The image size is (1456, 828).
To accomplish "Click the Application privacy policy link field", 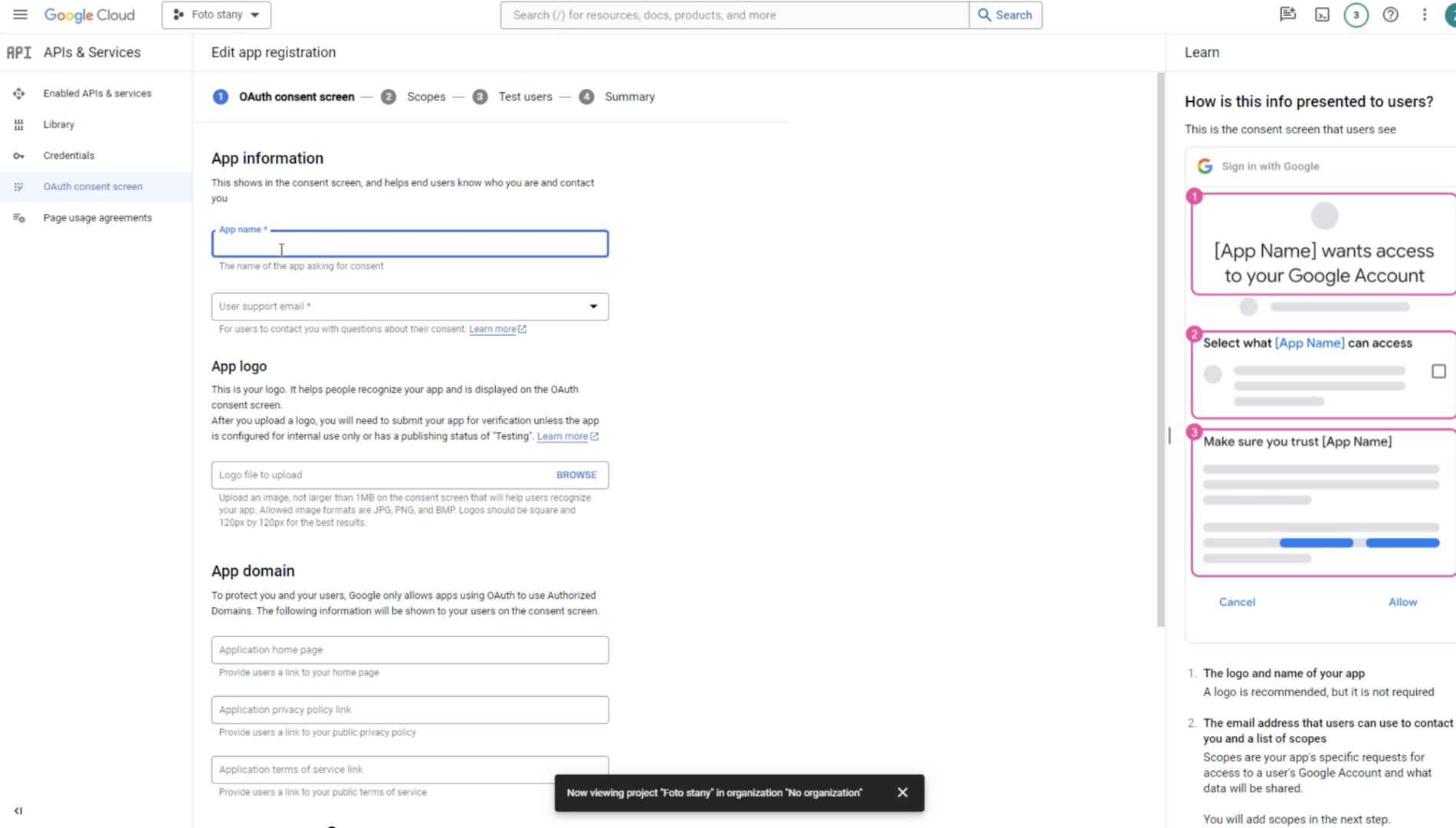I will [x=410, y=710].
